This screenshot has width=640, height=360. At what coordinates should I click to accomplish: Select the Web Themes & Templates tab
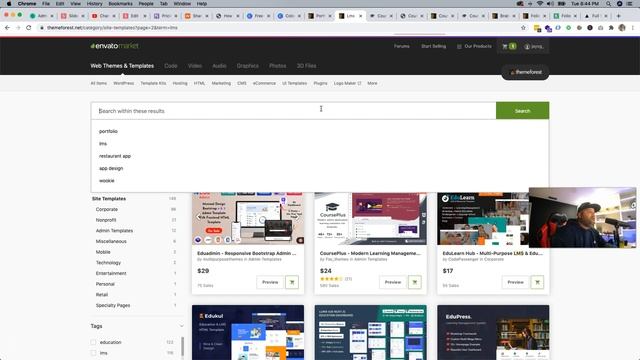click(x=122, y=66)
